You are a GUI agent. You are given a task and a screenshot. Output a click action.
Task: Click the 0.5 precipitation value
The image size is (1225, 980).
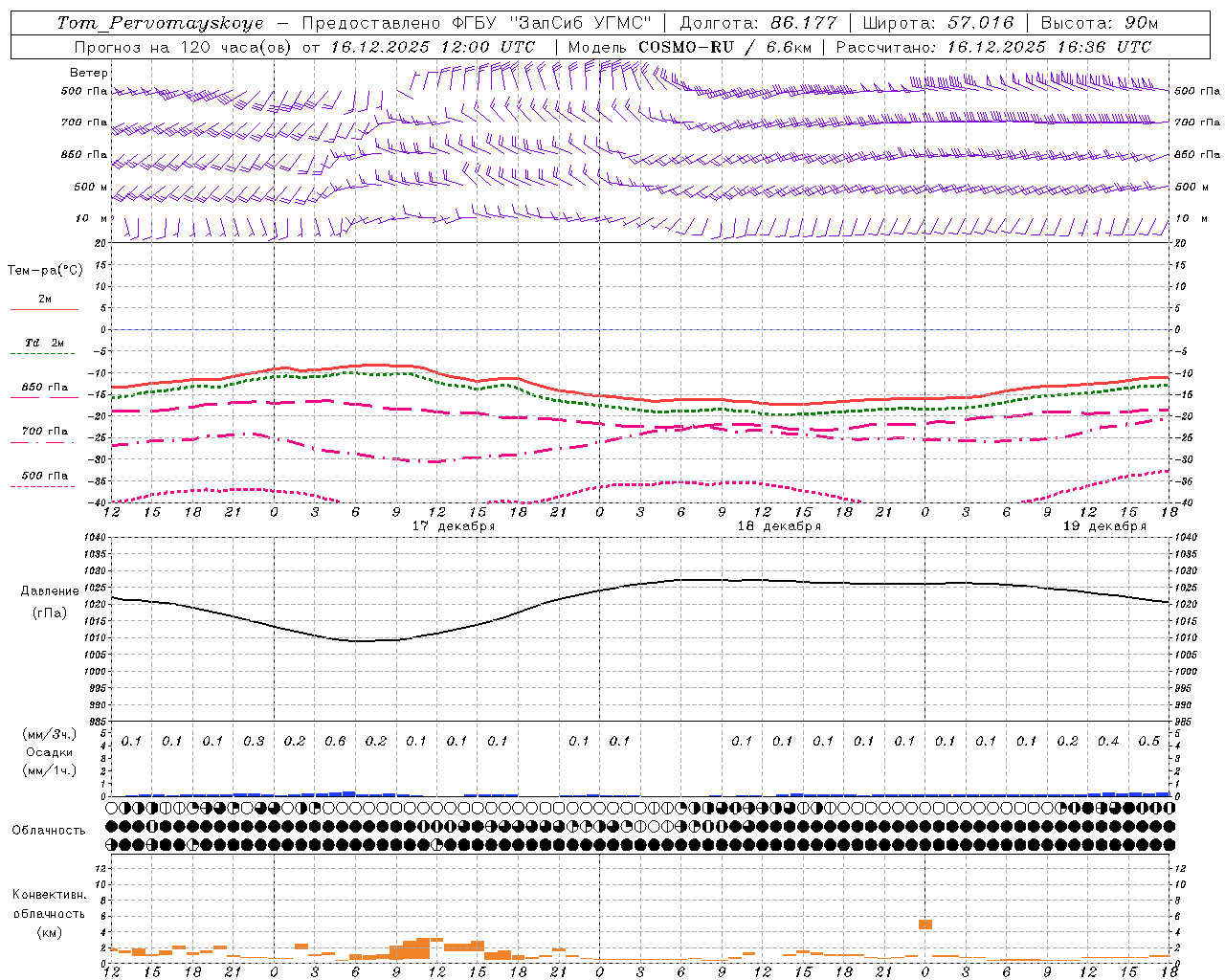click(1149, 741)
